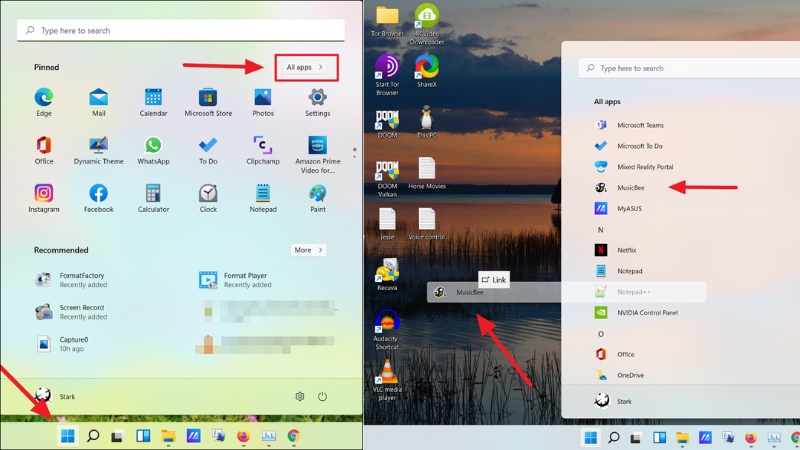Click the All apps button beside Pinned
Screen dimensions: 800x450
(305, 67)
